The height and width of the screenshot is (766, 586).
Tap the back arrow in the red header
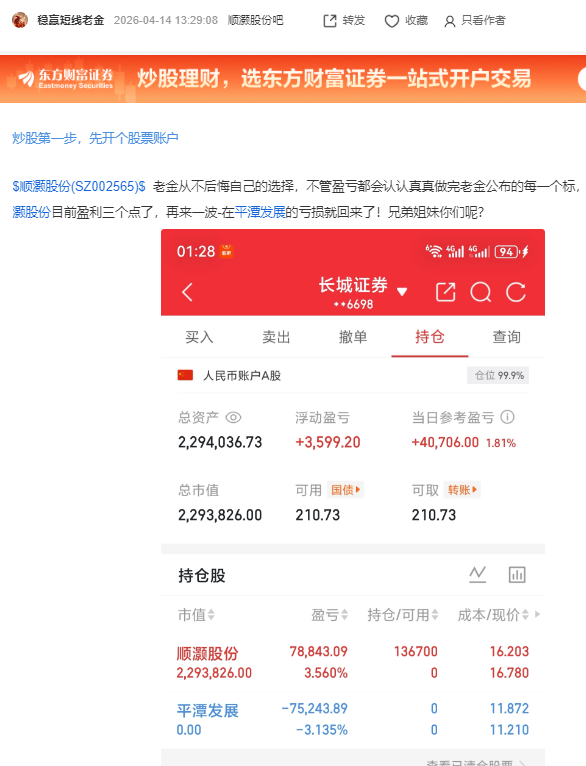pos(187,293)
